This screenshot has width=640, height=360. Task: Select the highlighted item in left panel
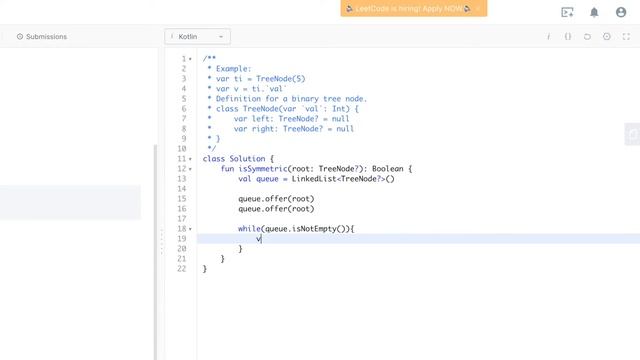coord(70,202)
